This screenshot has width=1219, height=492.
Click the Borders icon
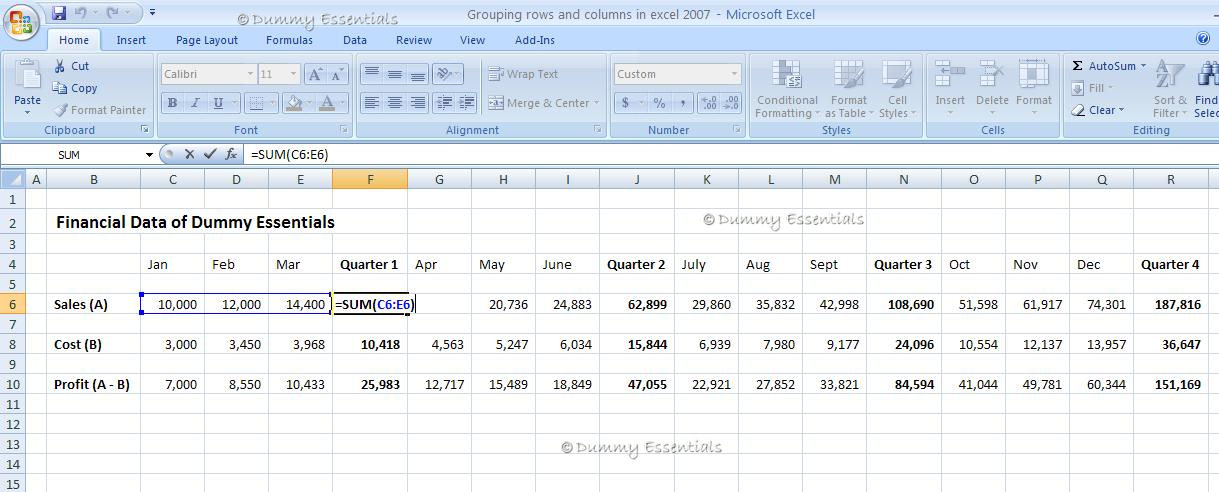tap(255, 103)
